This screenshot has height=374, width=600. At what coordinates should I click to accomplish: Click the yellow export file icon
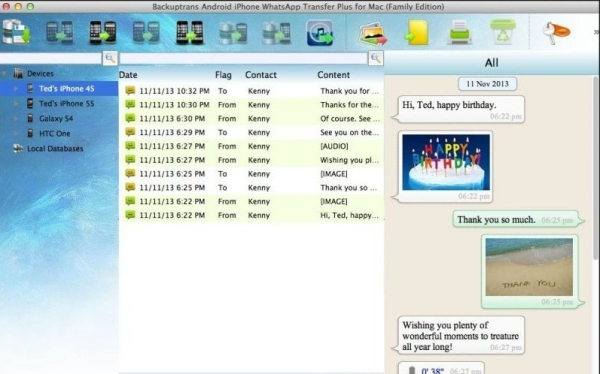click(416, 33)
